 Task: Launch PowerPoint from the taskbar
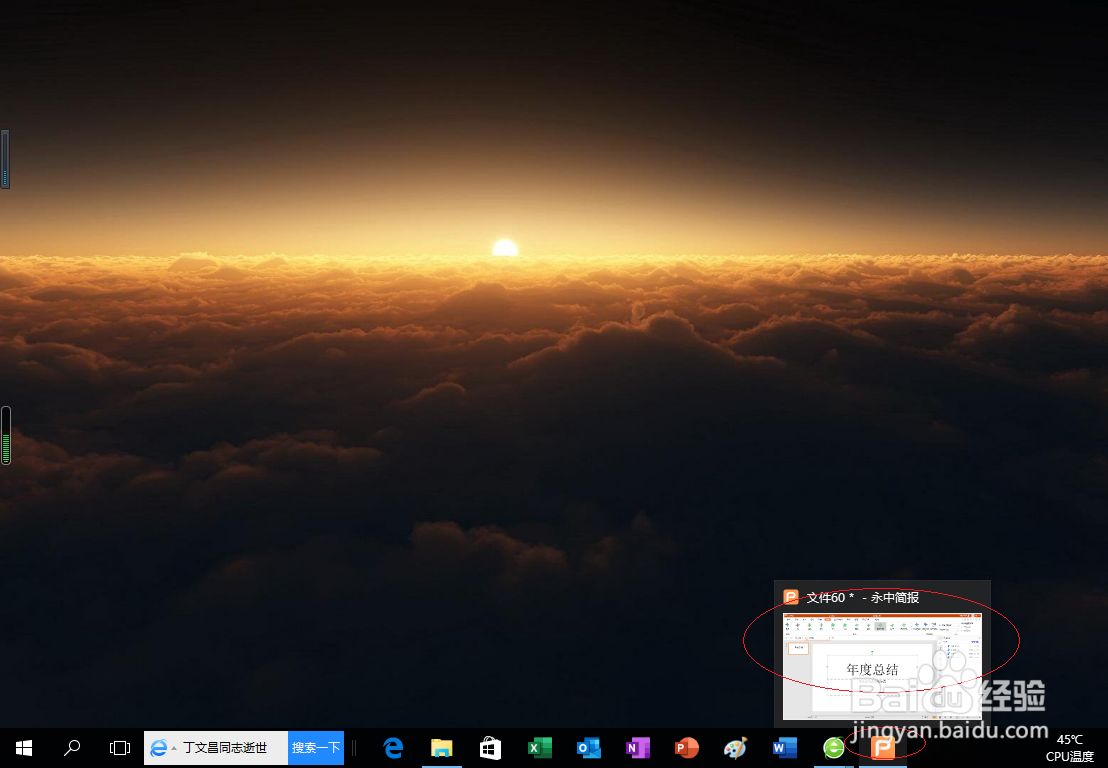(x=686, y=748)
